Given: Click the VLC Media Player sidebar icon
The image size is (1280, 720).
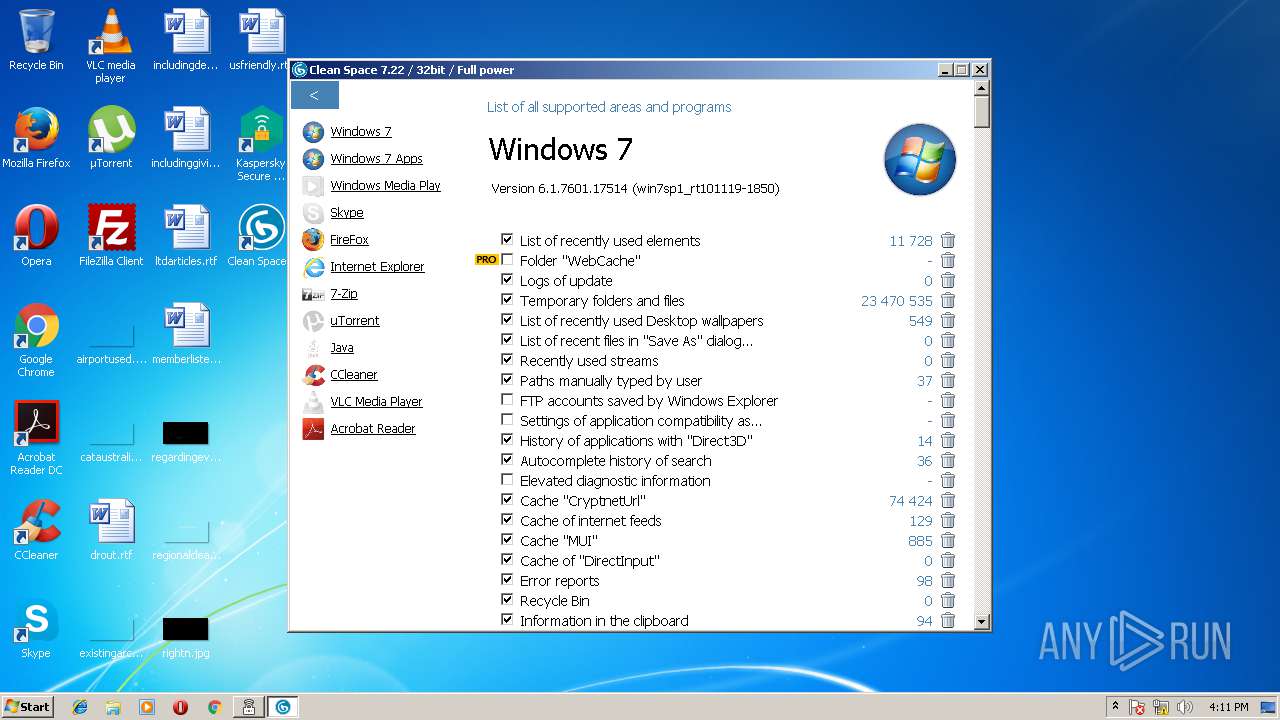Looking at the screenshot, I should (x=313, y=402).
